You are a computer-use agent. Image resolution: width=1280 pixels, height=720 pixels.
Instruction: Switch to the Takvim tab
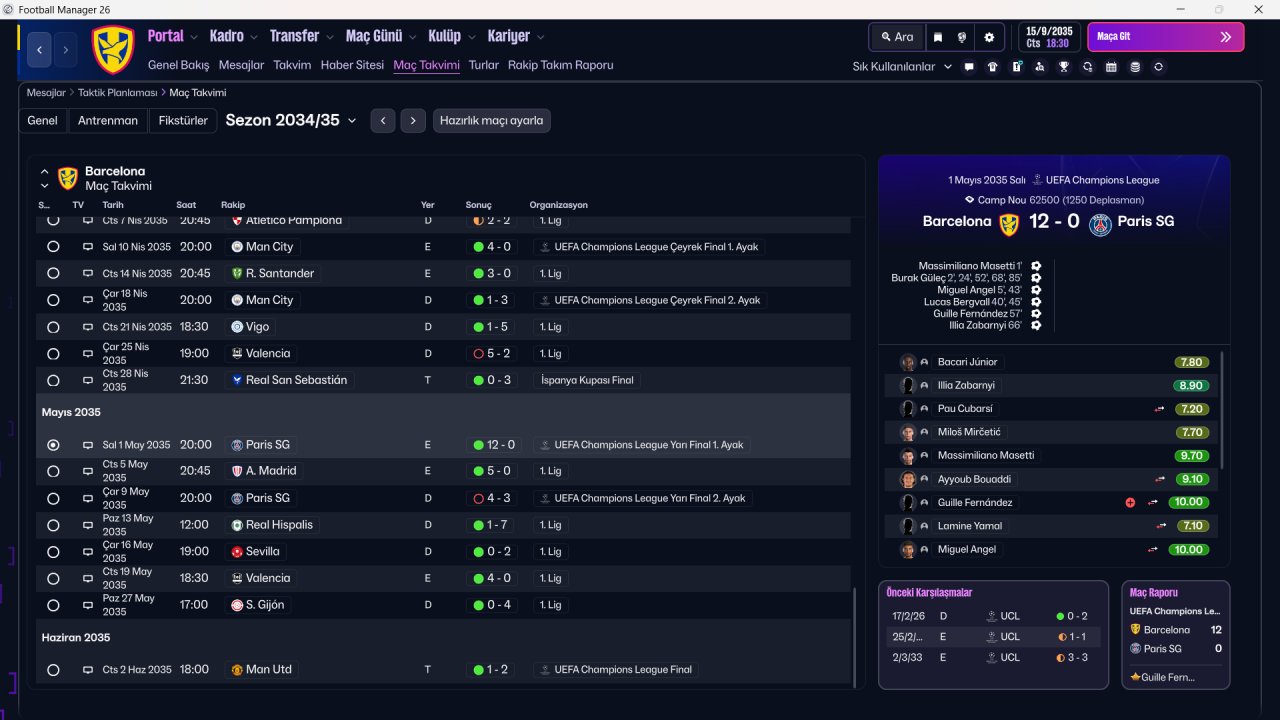coord(292,65)
